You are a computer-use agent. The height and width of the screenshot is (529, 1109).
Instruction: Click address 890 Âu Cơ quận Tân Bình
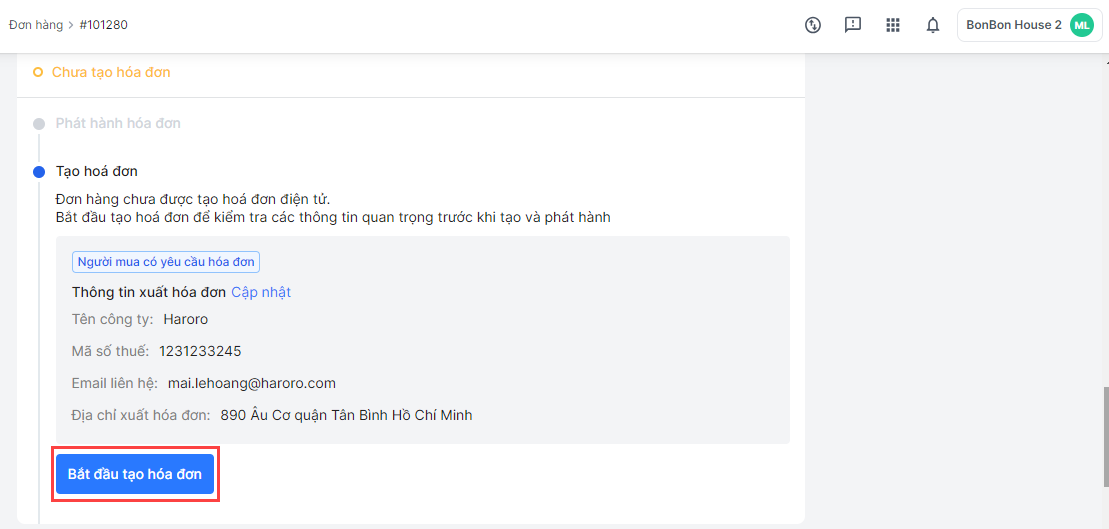coord(347,415)
